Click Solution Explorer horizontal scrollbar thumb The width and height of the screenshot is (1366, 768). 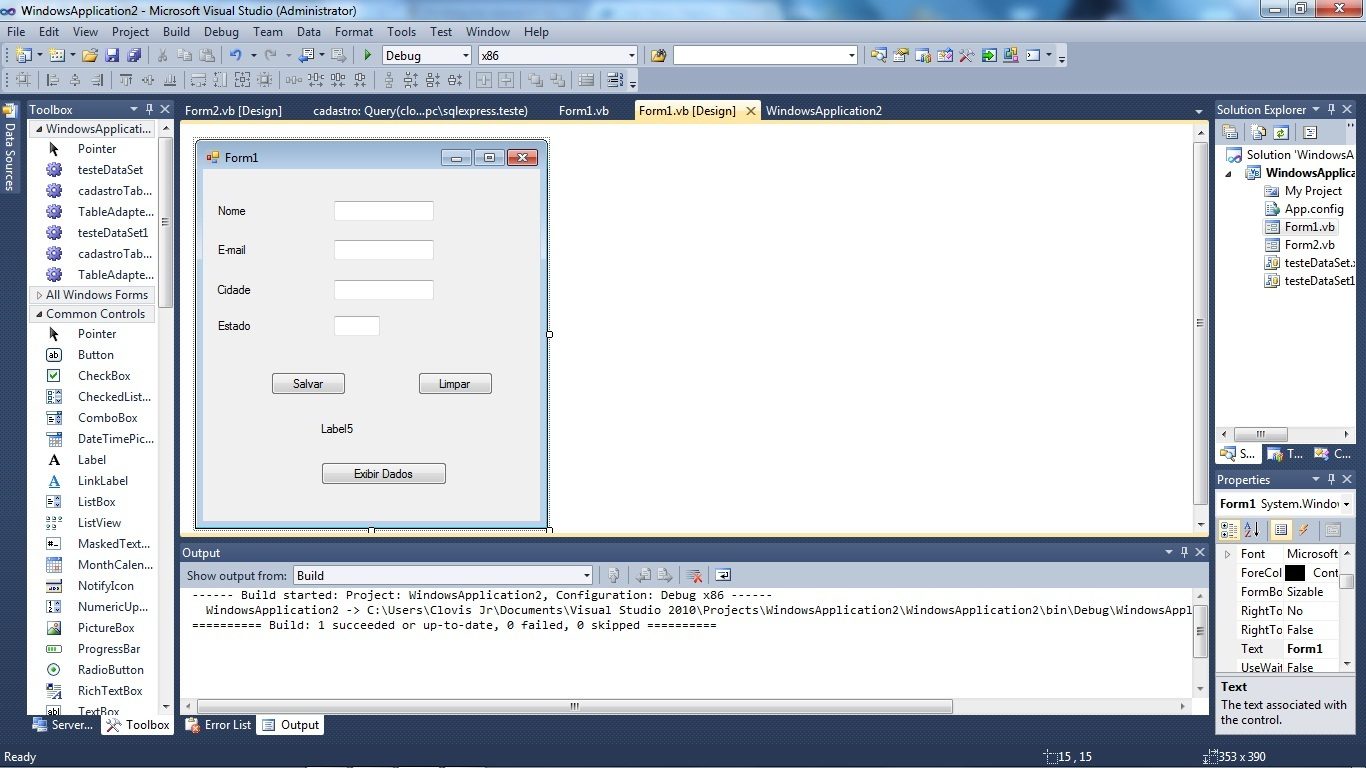pos(1260,434)
